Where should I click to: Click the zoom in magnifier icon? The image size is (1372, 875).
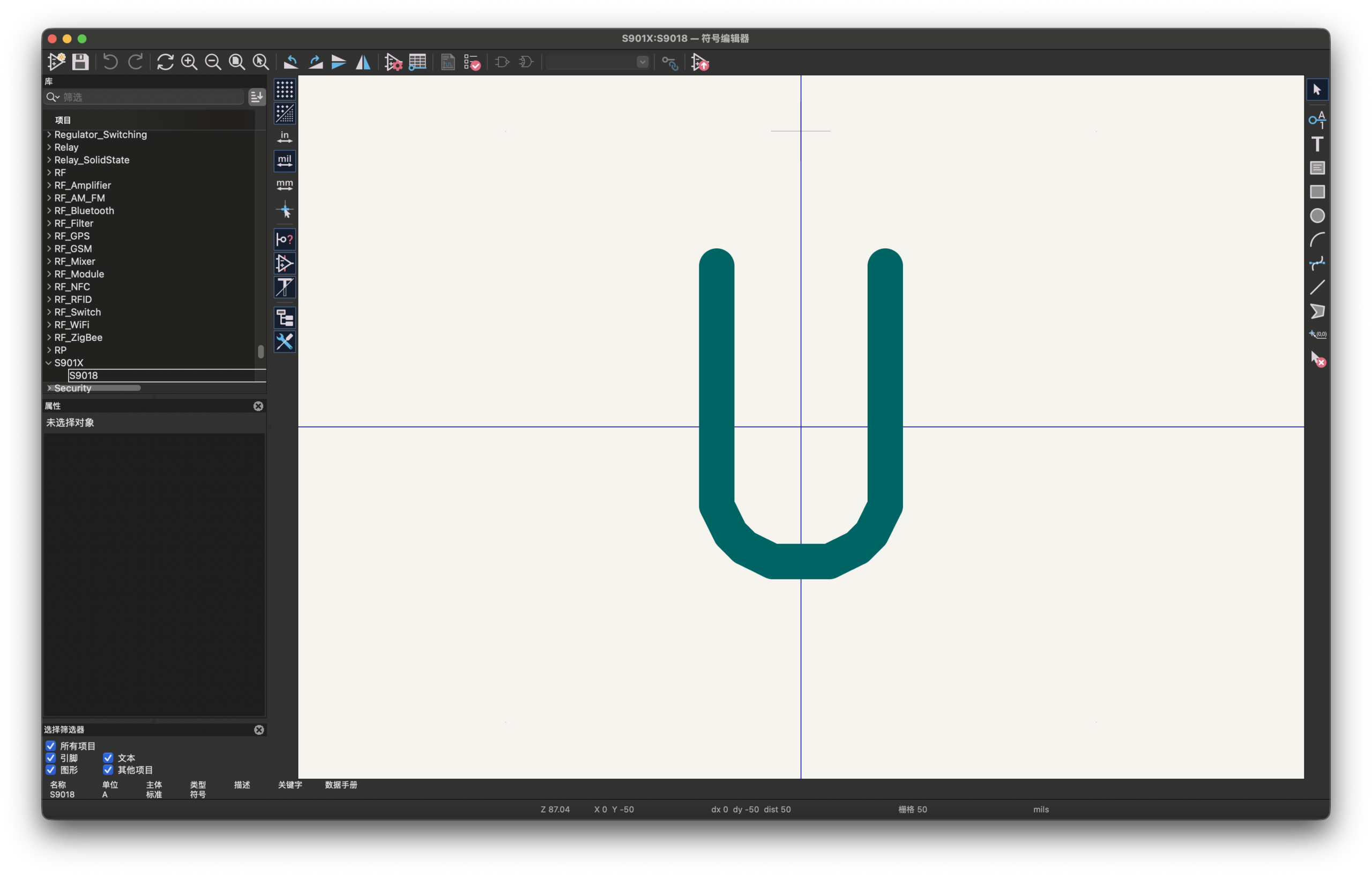(189, 62)
